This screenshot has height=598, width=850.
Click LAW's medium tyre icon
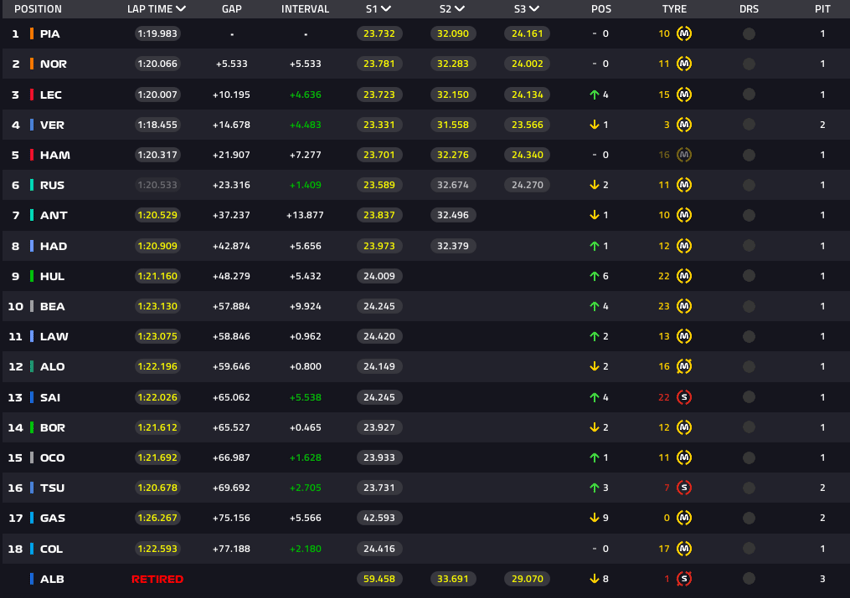[x=684, y=336]
